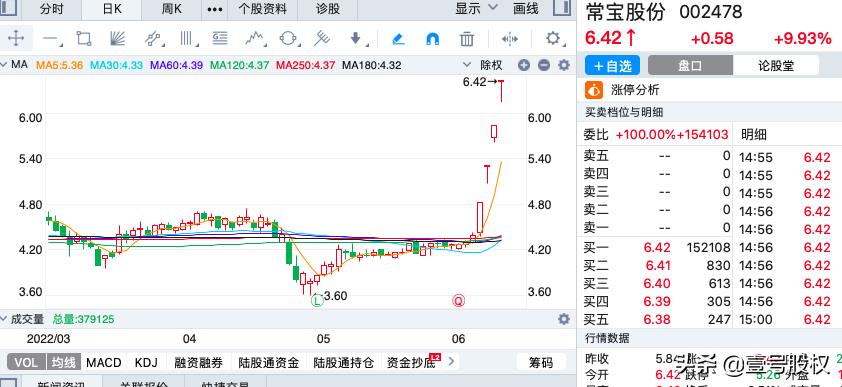Image resolution: width=842 pixels, height=387 pixels.
Task: Click the horizontal stretch chart icon
Action: 509,39
